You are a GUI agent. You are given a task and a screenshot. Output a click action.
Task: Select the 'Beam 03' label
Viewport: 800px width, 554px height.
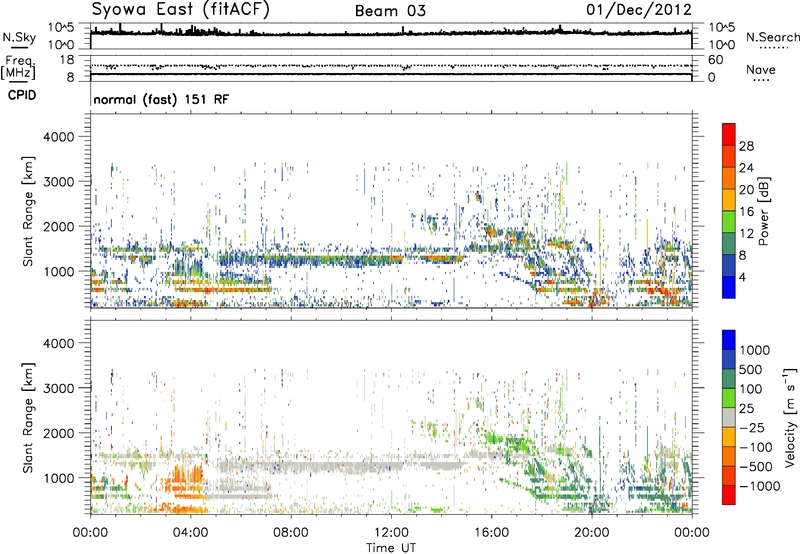coord(390,11)
